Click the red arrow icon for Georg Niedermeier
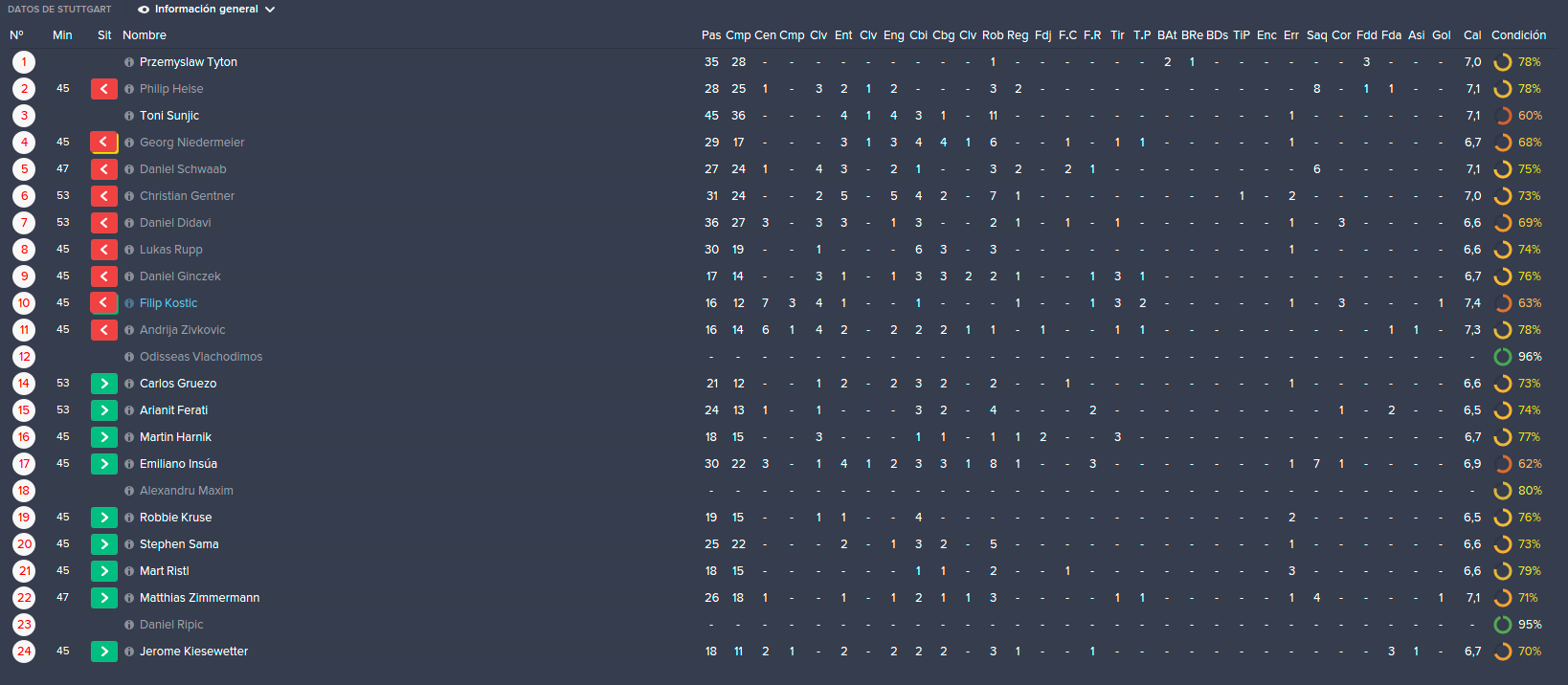1568x685 pixels. [x=104, y=143]
